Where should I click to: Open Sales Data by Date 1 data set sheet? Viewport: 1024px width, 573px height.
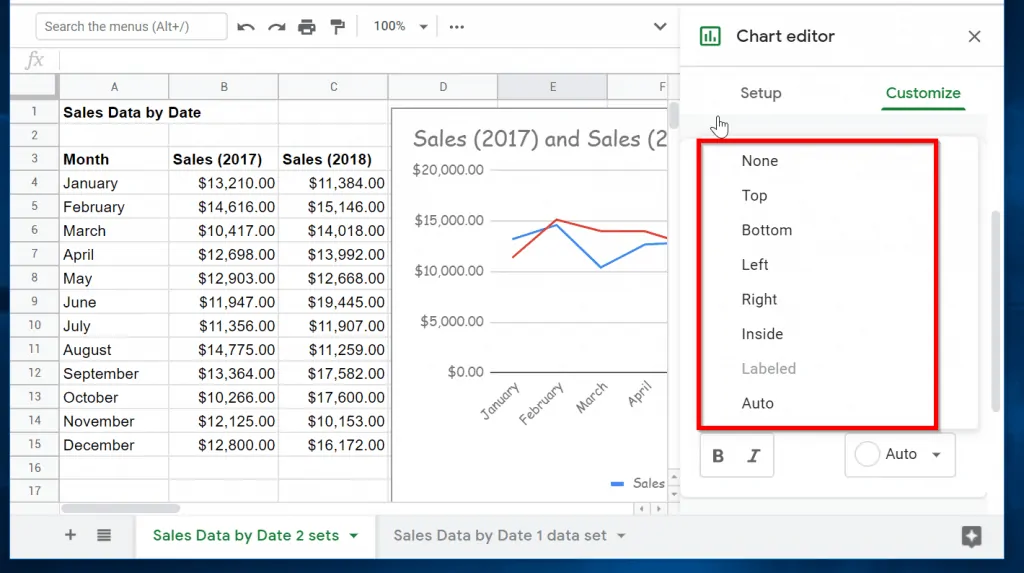[x=500, y=535]
